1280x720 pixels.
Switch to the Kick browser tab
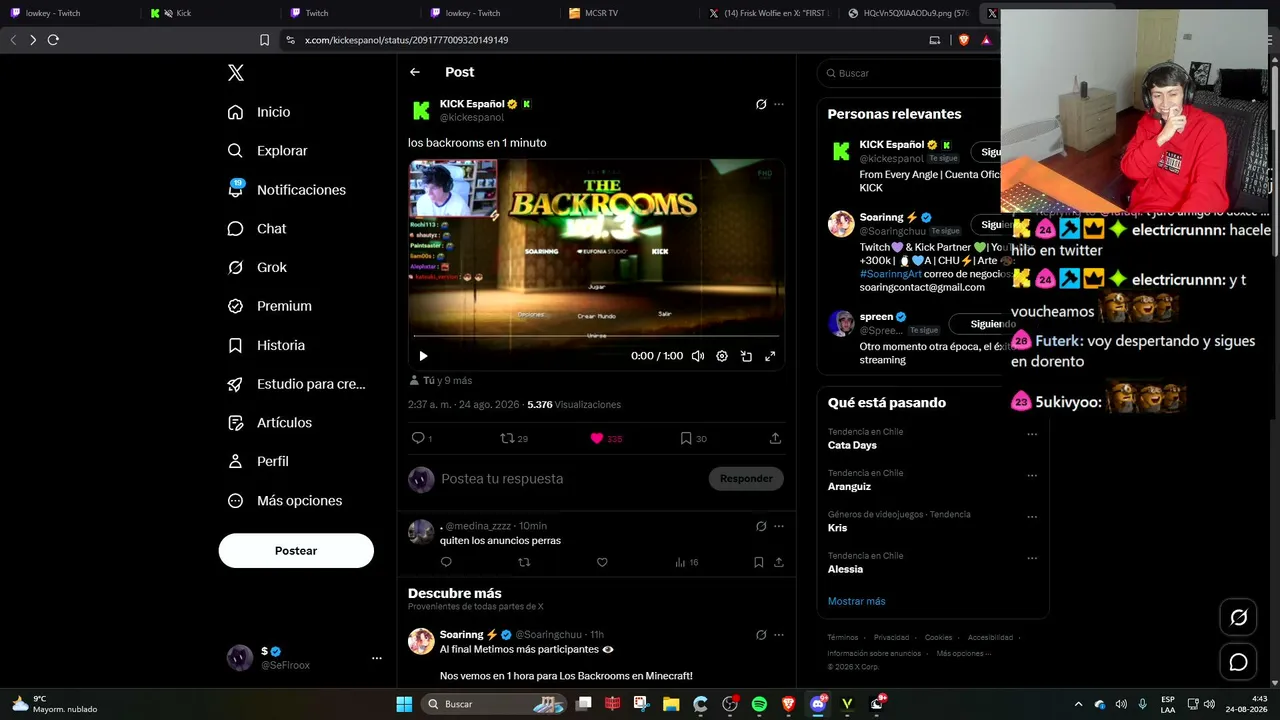coord(209,13)
